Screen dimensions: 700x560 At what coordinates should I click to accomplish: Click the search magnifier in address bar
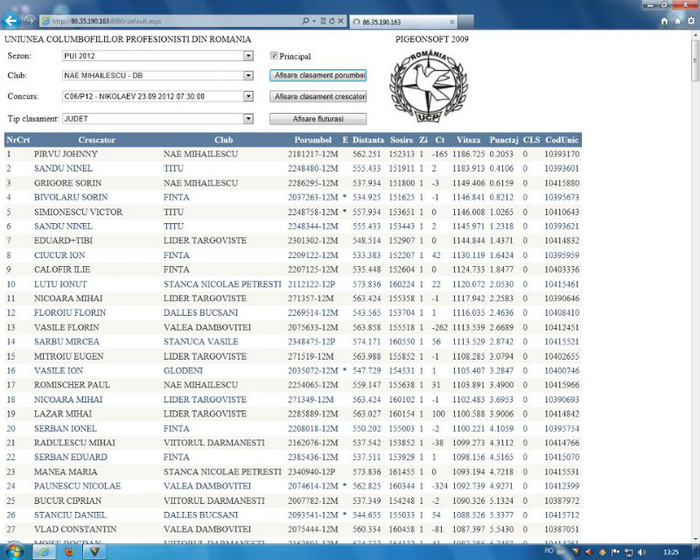tap(305, 21)
